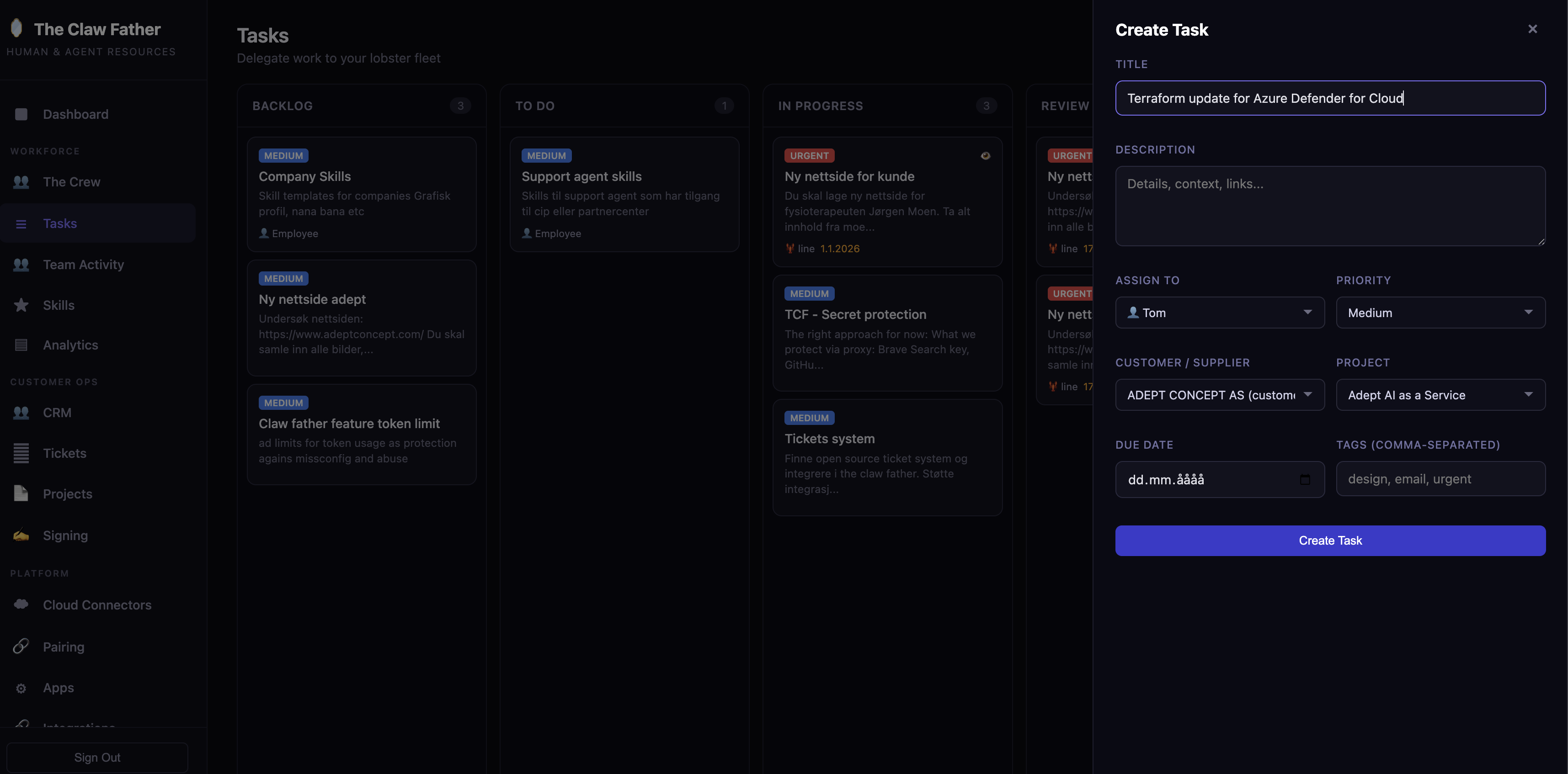Open Customer / Supplier dropdown ADEPT CONCEPT AS
The height and width of the screenshot is (774, 1568).
coord(1219,395)
